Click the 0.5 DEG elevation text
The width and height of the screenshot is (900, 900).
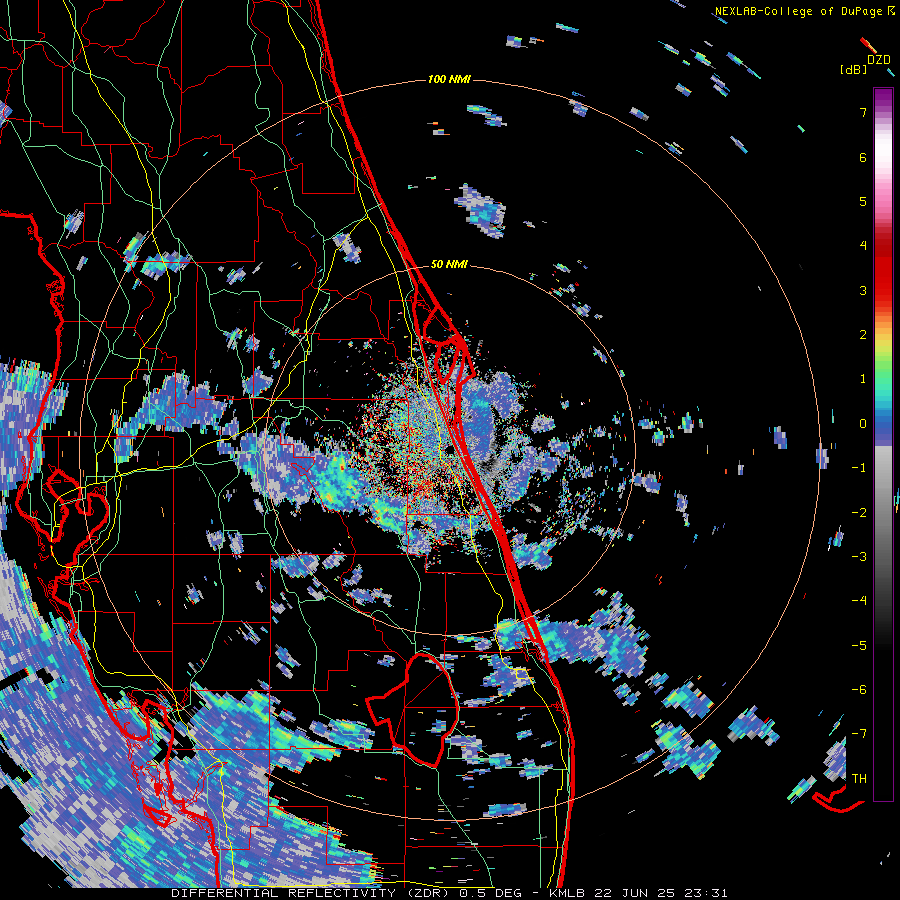[491, 893]
